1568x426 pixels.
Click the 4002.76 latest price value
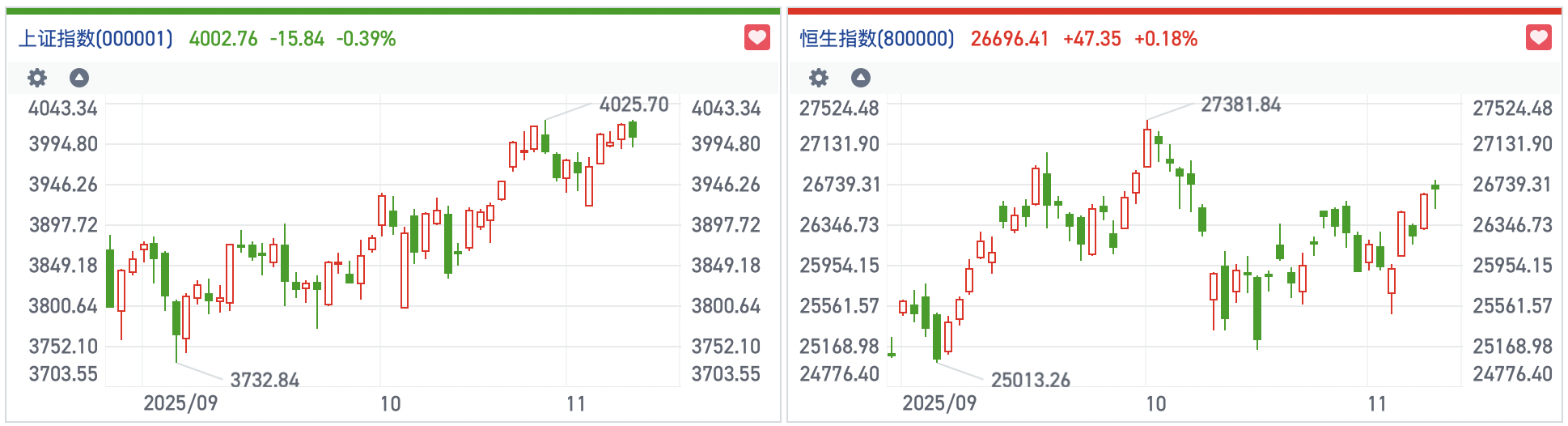pyautogui.click(x=223, y=39)
